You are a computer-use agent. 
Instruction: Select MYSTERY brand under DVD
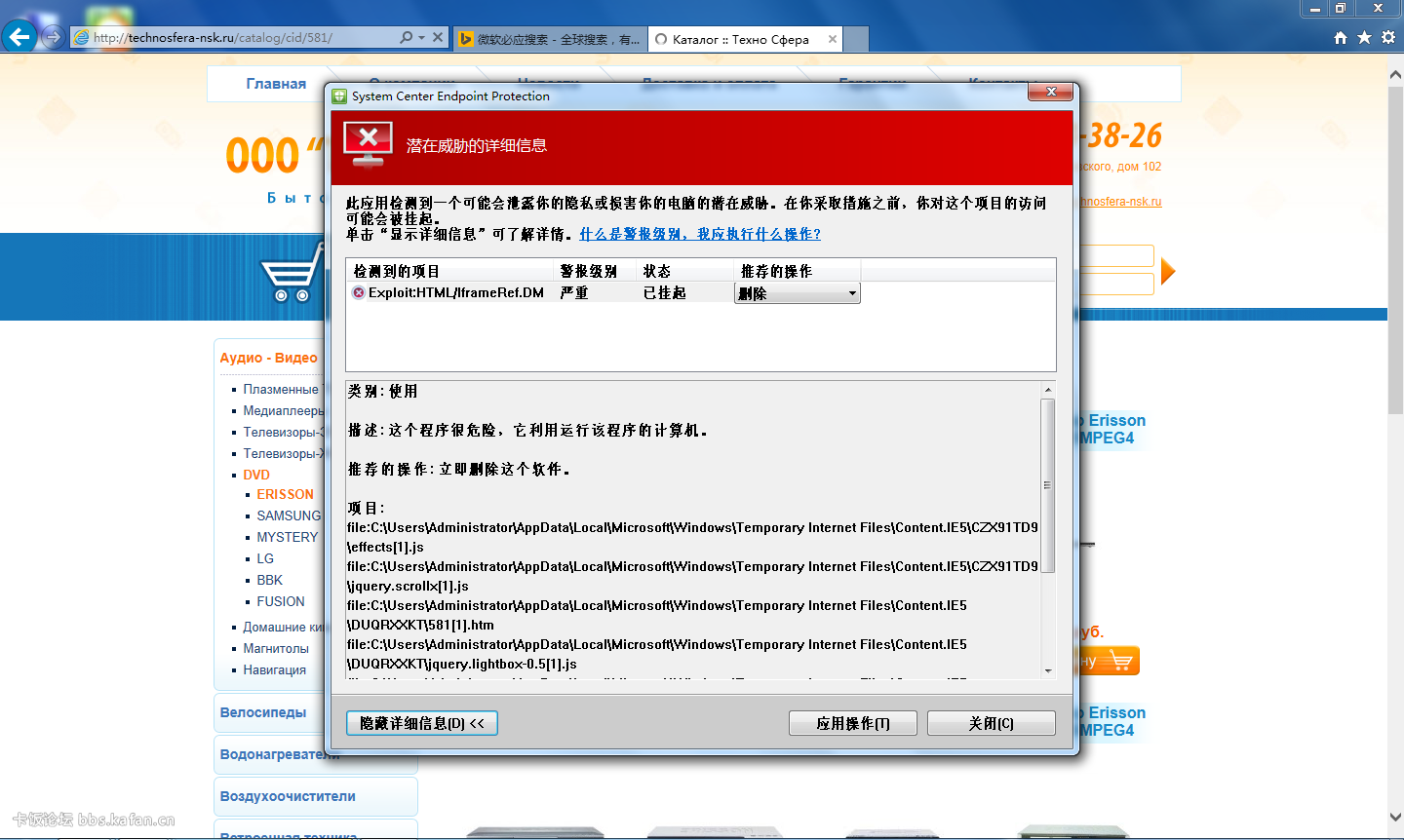(287, 537)
